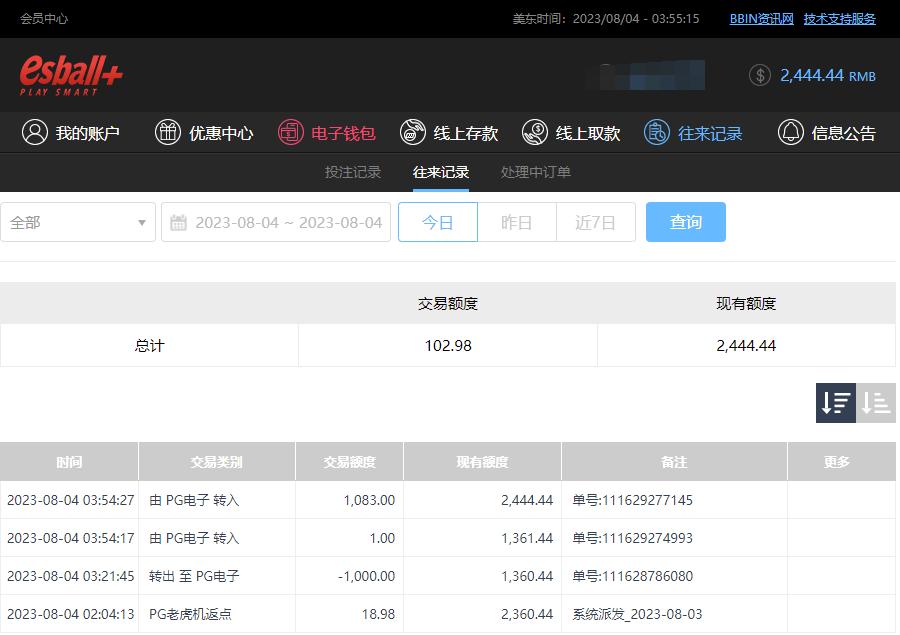Viewport: 900px width, 635px height.
Task: Sort records in descending order
Action: pyautogui.click(x=836, y=403)
